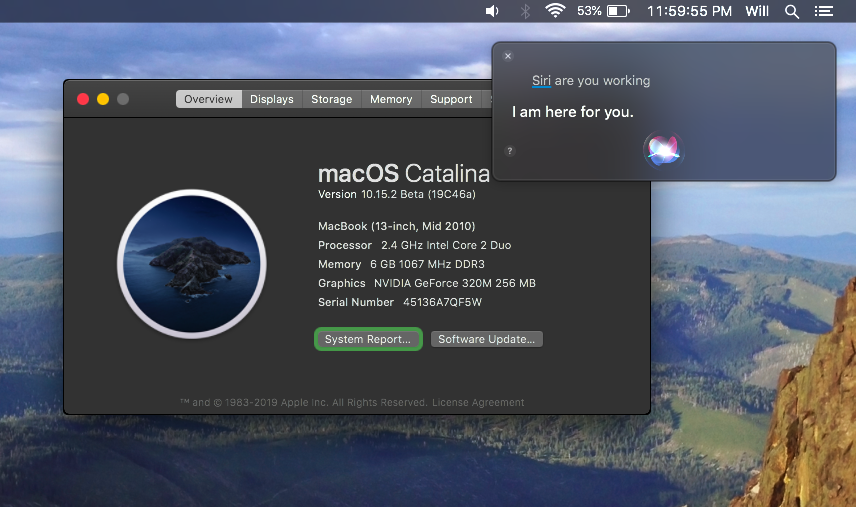Screen dimensions: 856x507
Task: Select the Overview tab
Action: 209,99
